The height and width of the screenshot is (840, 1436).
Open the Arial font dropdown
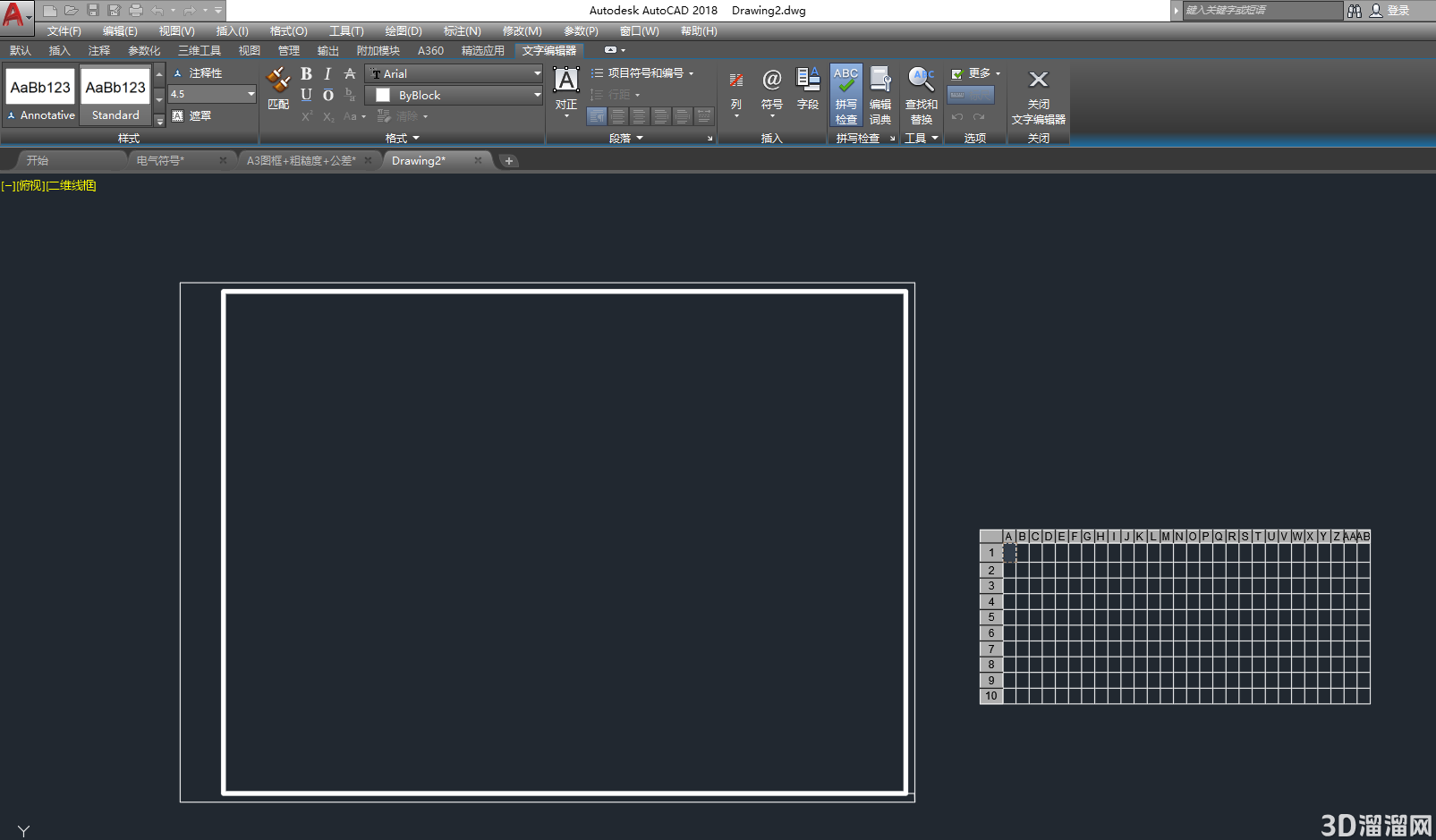click(455, 73)
